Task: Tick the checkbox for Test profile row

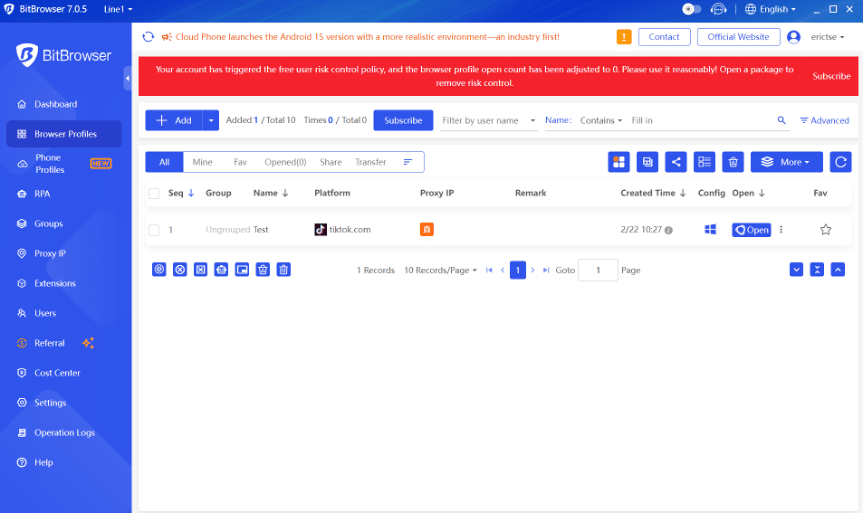Action: coord(154,230)
